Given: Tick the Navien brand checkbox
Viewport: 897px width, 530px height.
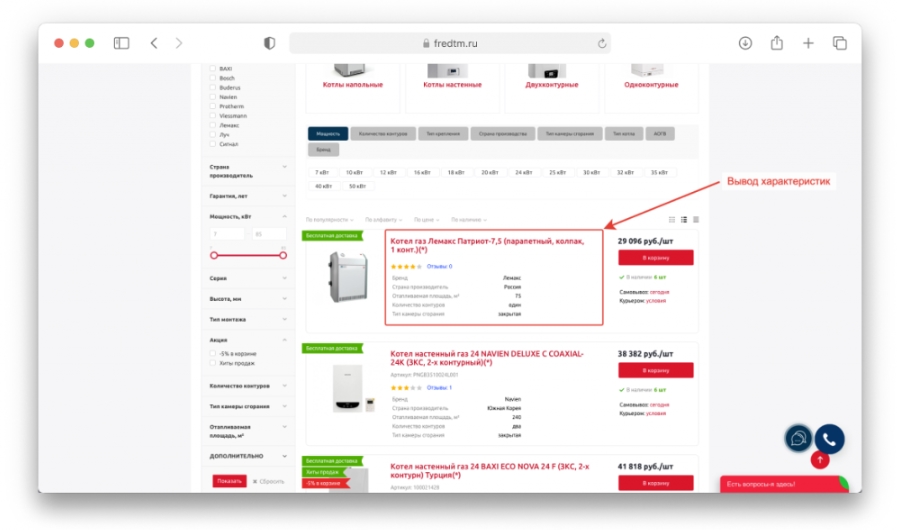Looking at the screenshot, I should [x=213, y=97].
